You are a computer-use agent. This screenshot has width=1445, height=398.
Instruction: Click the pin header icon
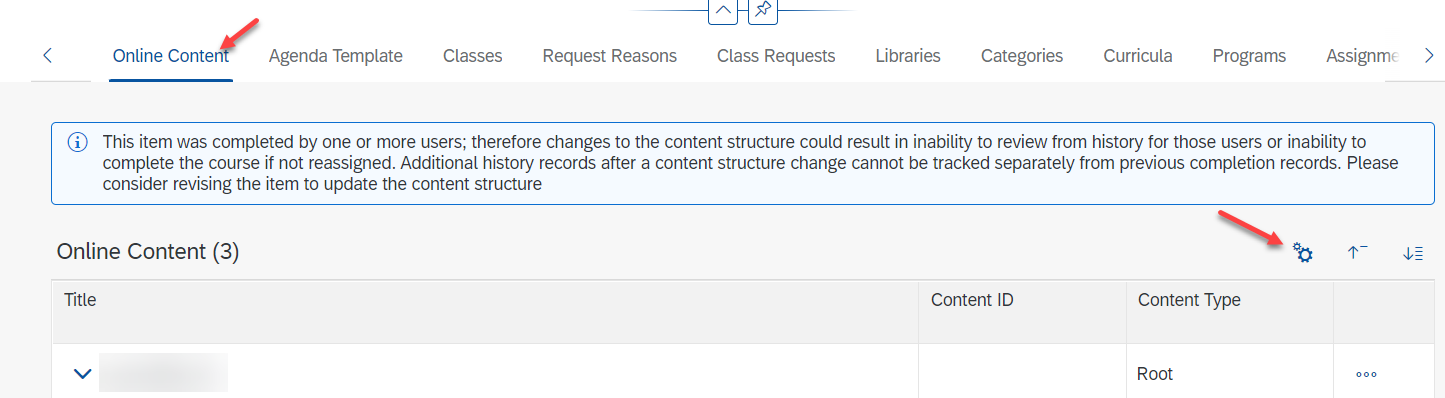pyautogui.click(x=763, y=11)
